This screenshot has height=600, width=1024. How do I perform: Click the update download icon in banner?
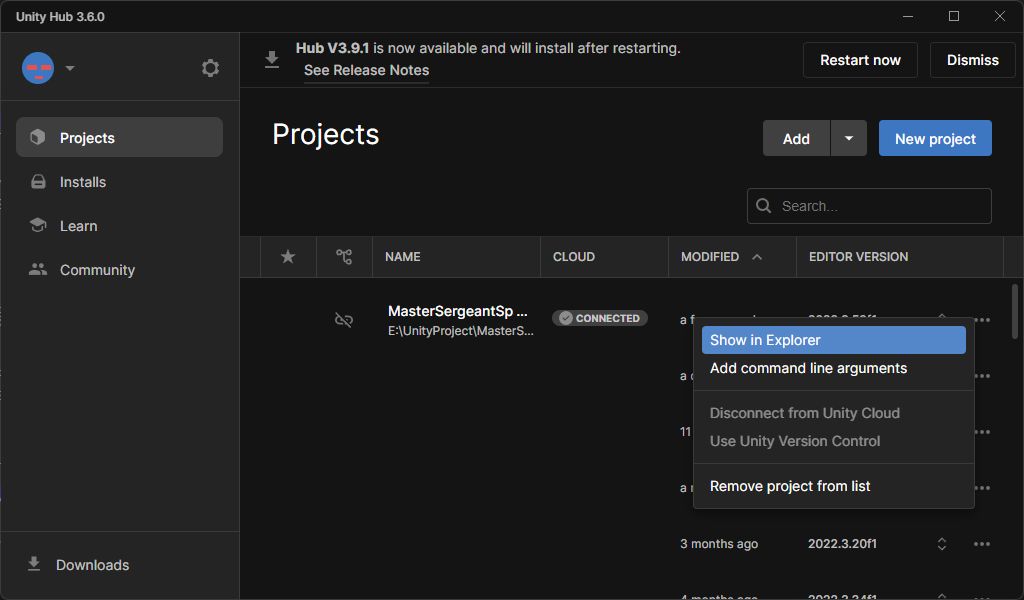click(x=272, y=59)
